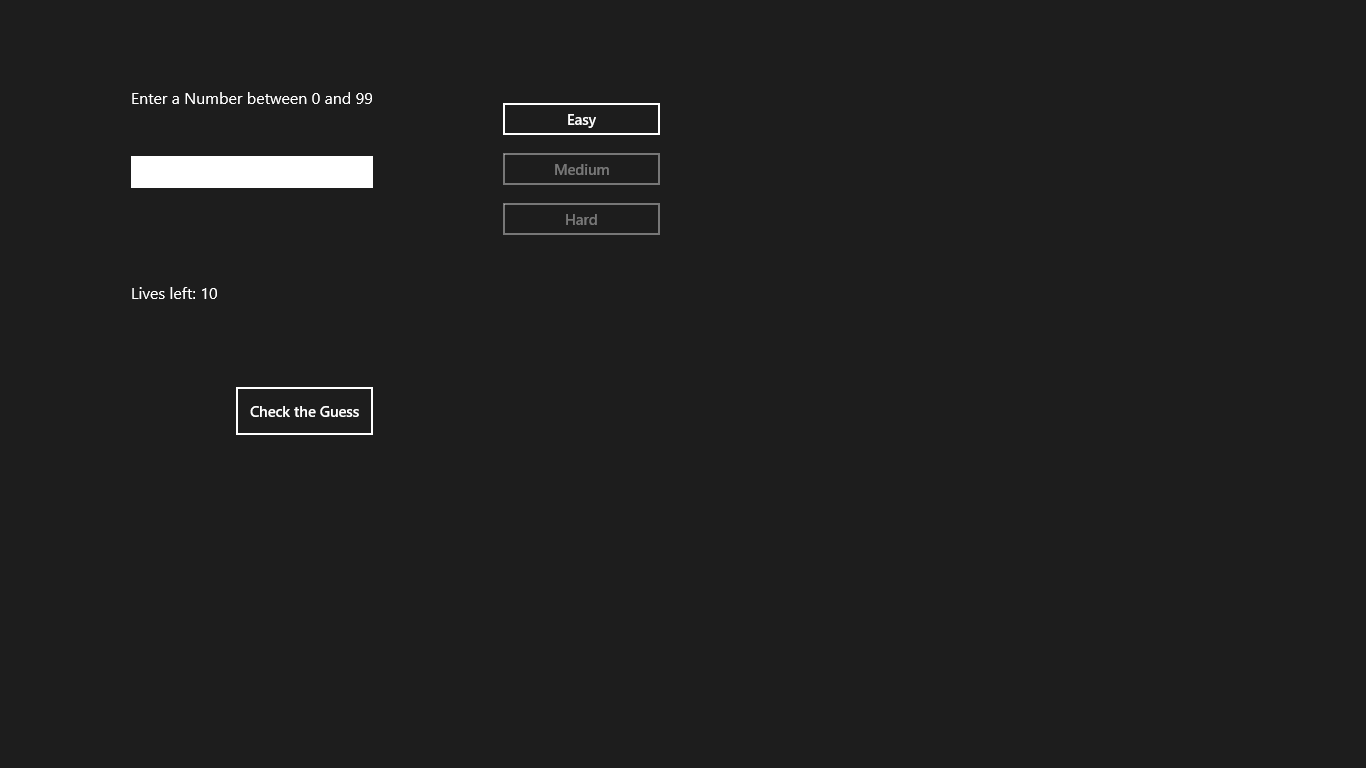Select the Easy difficulty button
1366x768 pixels.
pyautogui.click(x=581, y=119)
